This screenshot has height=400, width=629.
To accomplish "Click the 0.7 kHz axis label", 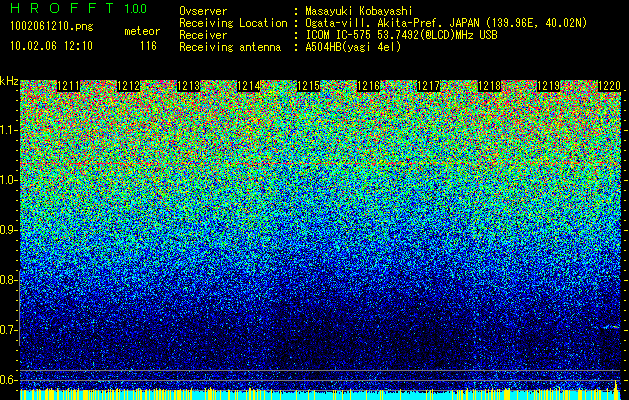I will (x=8, y=330).
